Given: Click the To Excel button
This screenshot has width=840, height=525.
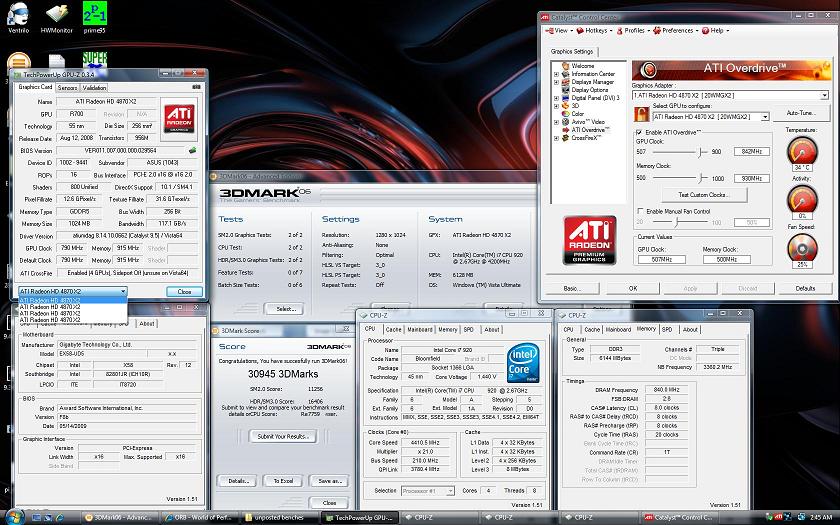Looking at the screenshot, I should pyautogui.click(x=283, y=481).
